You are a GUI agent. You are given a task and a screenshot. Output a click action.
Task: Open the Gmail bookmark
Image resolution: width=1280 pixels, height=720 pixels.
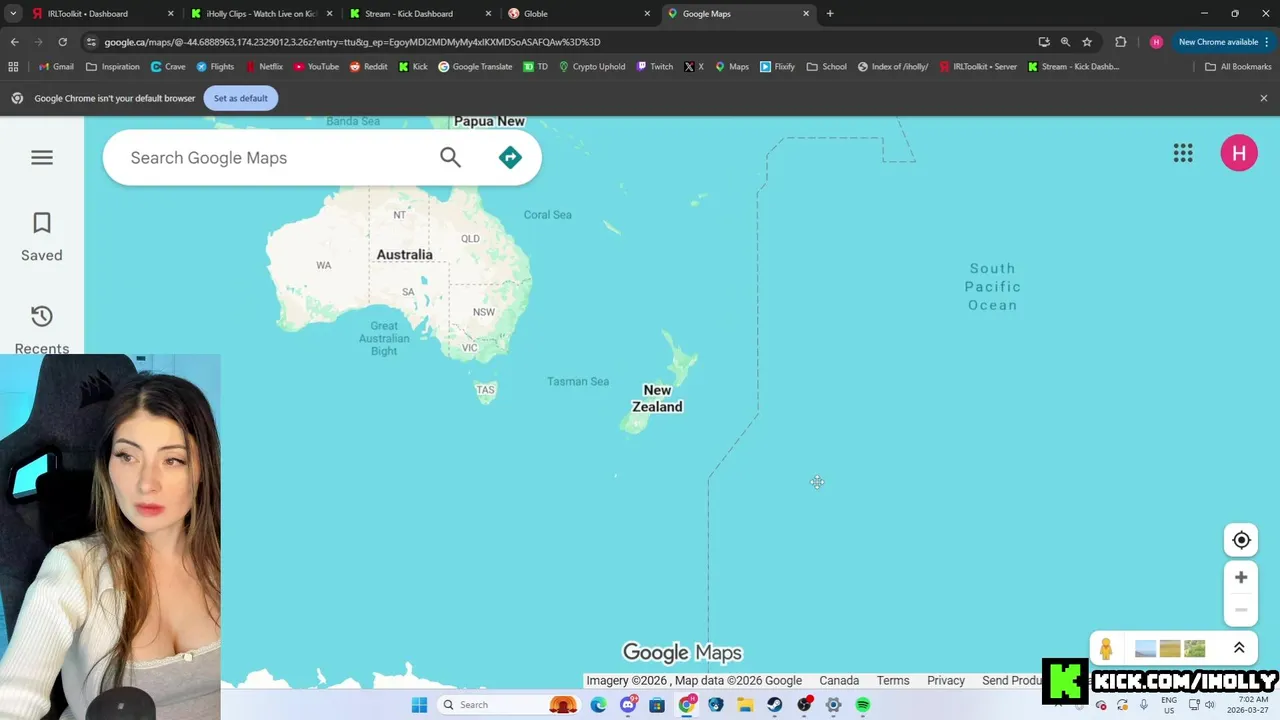(56, 67)
